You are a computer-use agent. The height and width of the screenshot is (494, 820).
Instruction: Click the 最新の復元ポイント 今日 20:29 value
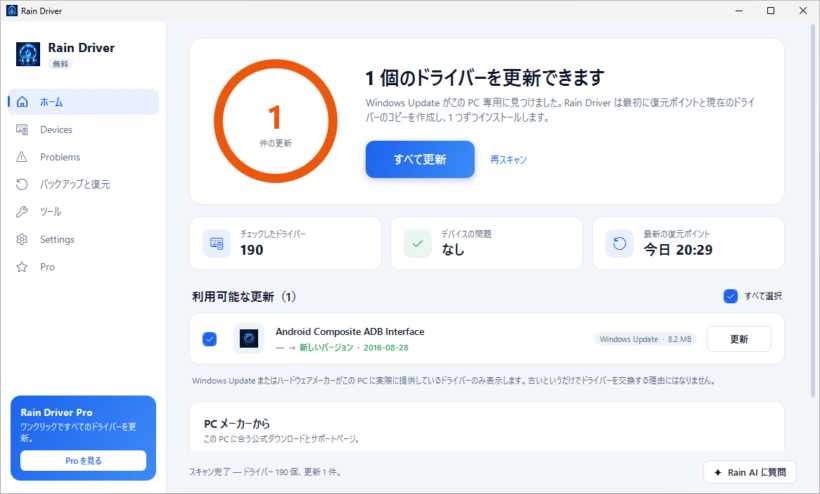(678, 250)
